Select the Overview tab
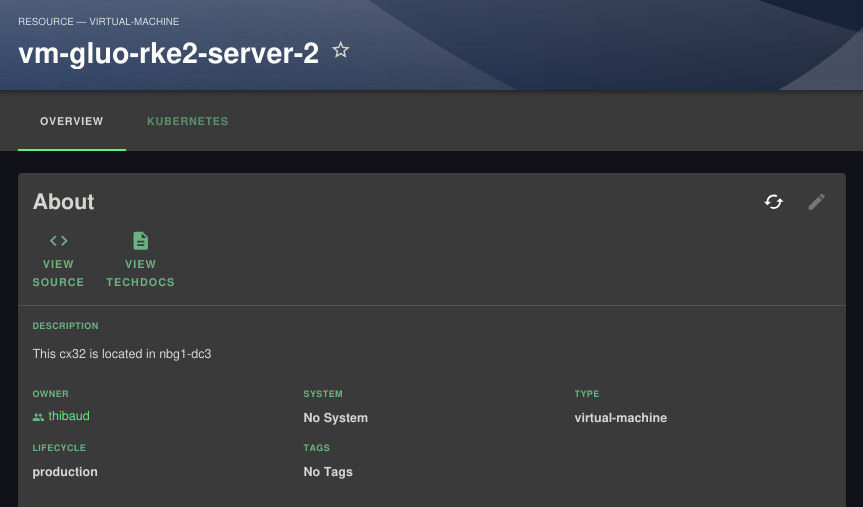This screenshot has height=507, width=863. (72, 122)
